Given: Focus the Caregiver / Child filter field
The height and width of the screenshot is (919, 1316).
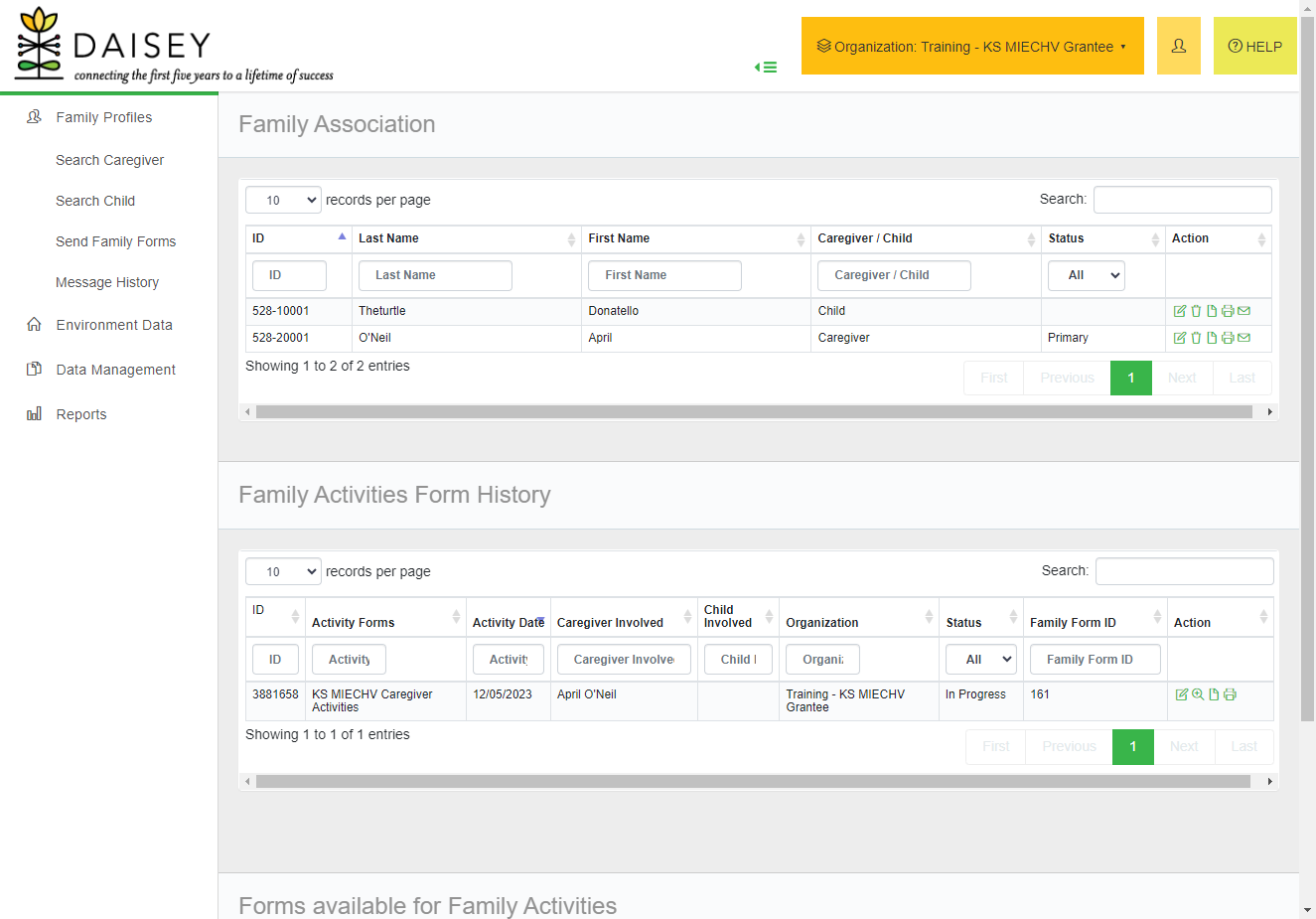Looking at the screenshot, I should 895,275.
